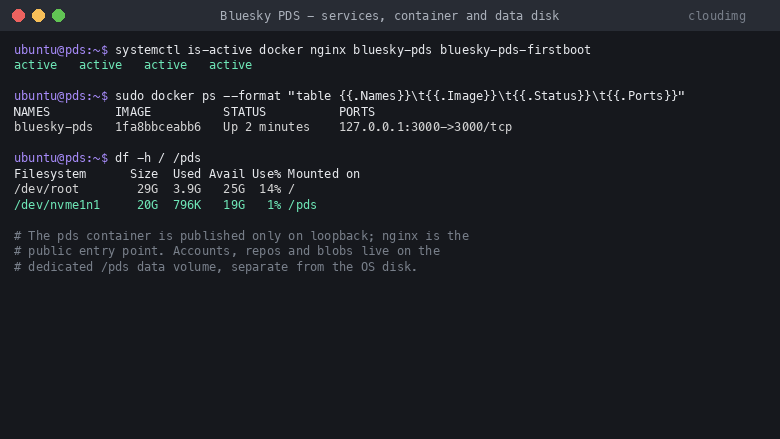
Task: Click the /dev/root filesystem row
Action: (154, 189)
